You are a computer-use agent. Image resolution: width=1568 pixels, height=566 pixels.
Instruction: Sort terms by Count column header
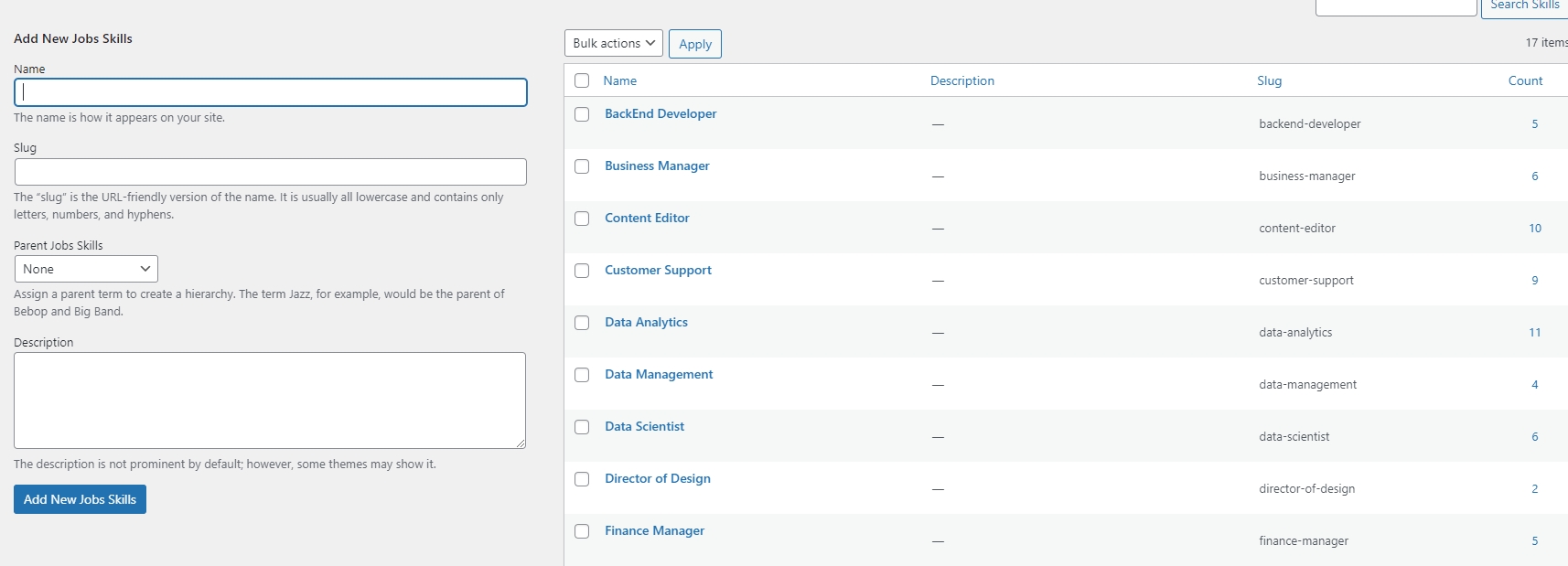point(1525,80)
